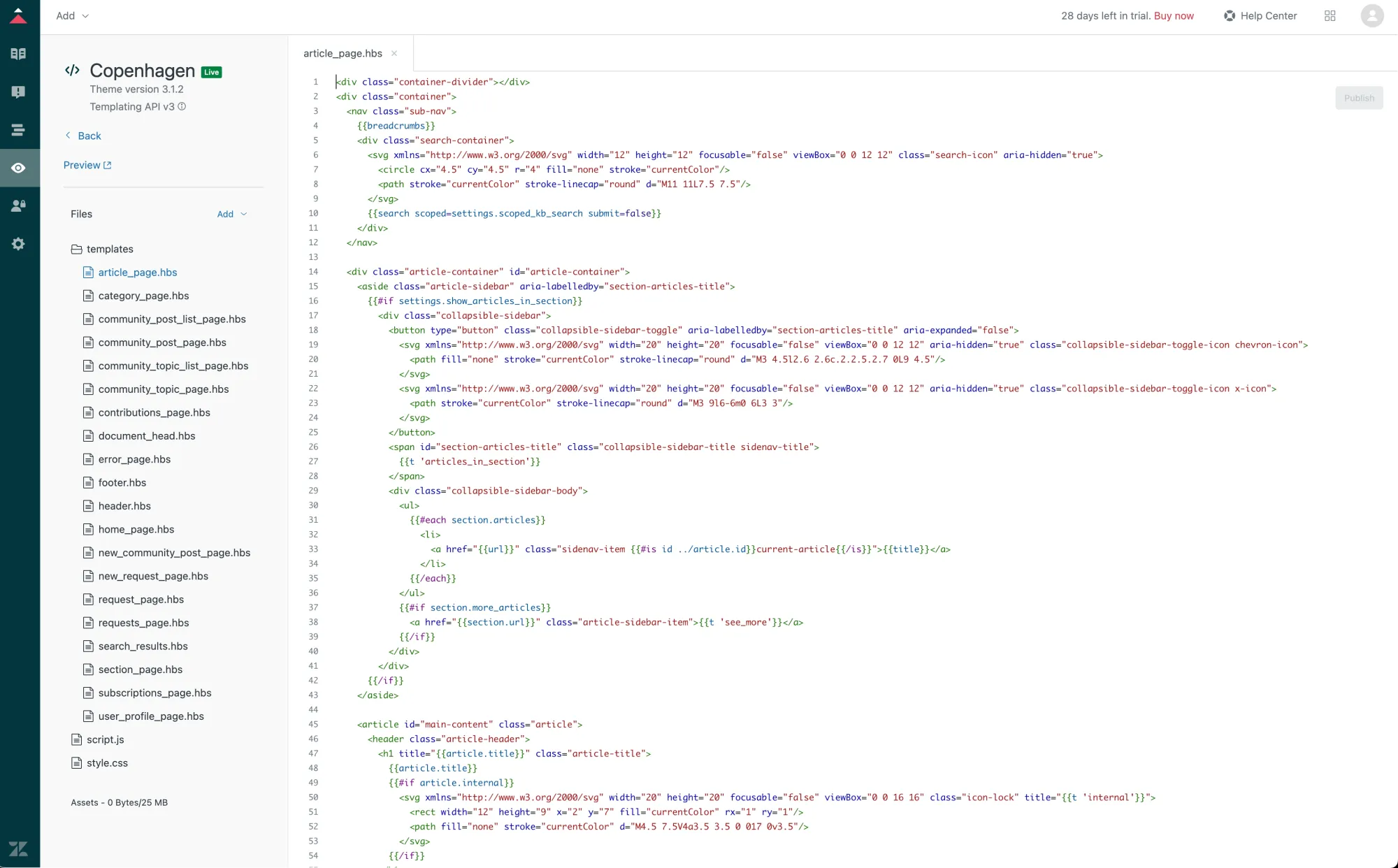Open the Settings gear icon in sidebar
Screen dimensions: 1398x868
(x=19, y=244)
